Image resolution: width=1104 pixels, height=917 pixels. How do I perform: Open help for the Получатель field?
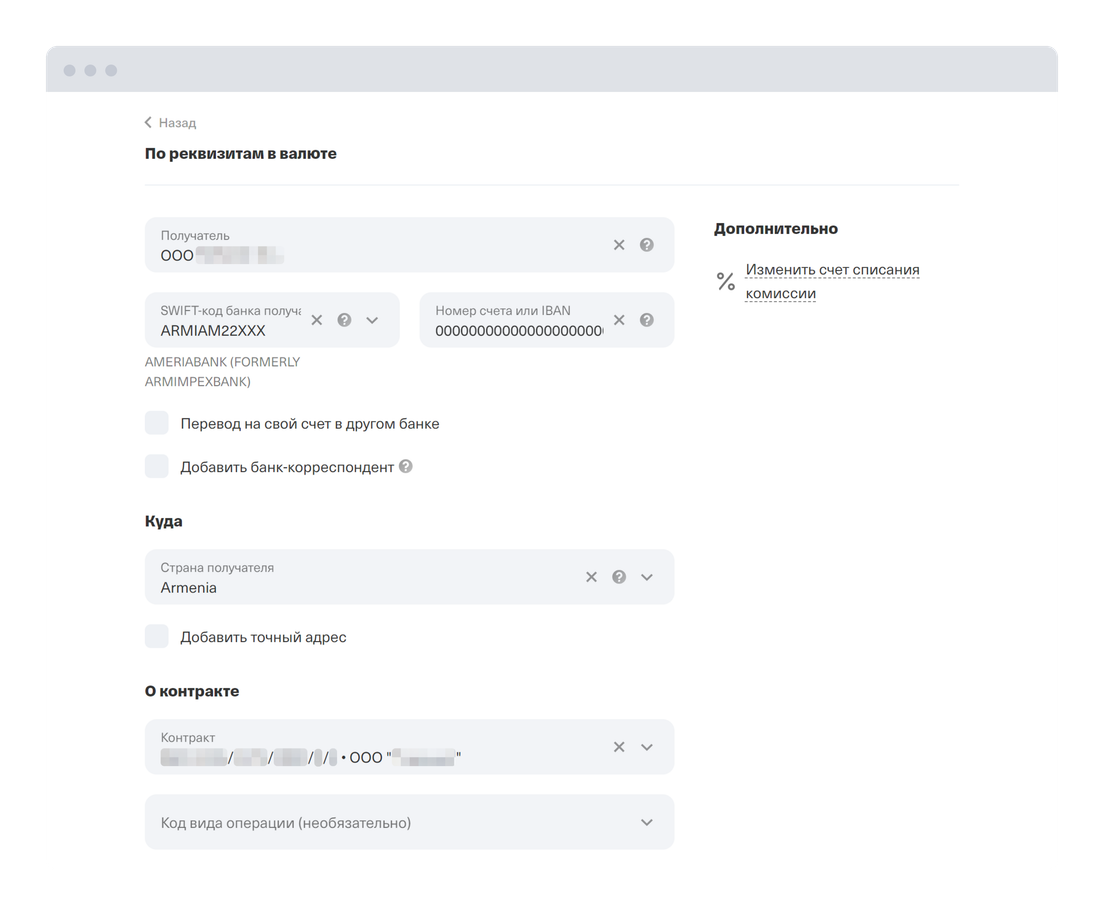(x=647, y=245)
